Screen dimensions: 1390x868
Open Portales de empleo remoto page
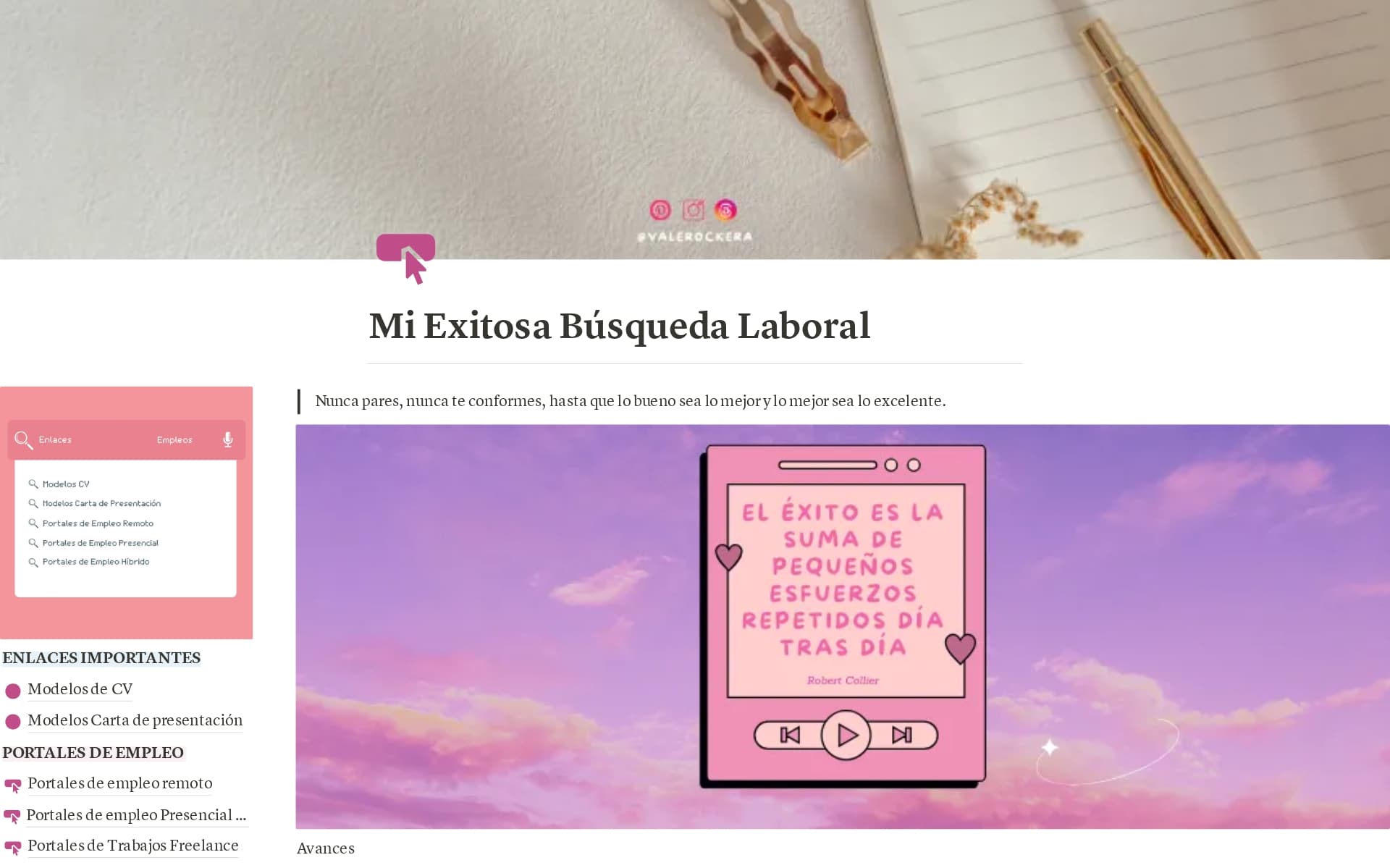pyautogui.click(x=120, y=783)
